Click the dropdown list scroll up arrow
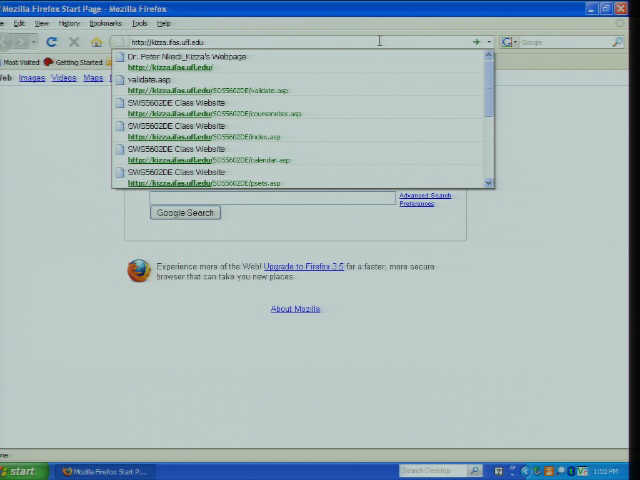640x480 pixels. click(x=489, y=55)
